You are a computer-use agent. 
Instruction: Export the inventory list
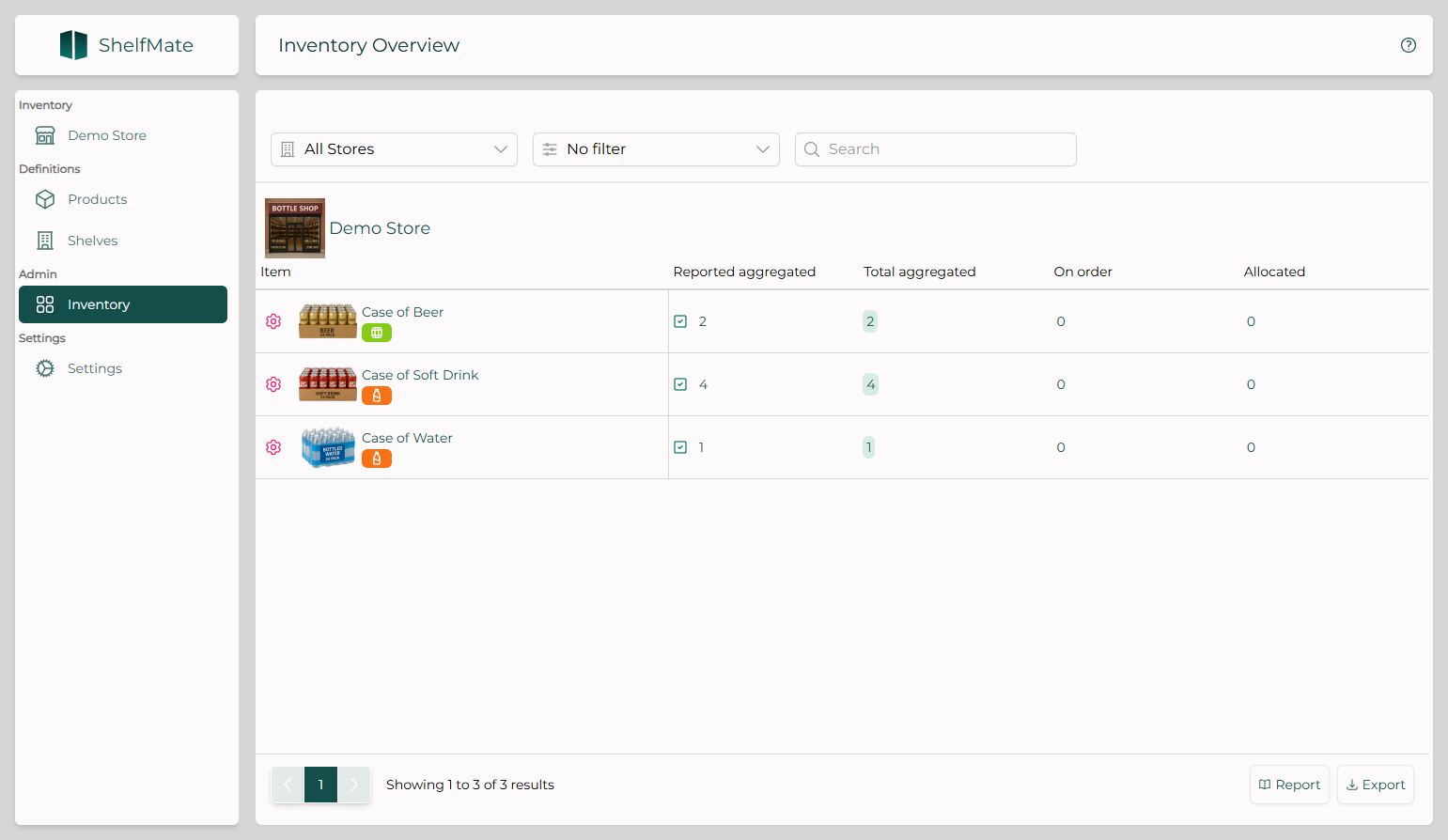pos(1376,785)
